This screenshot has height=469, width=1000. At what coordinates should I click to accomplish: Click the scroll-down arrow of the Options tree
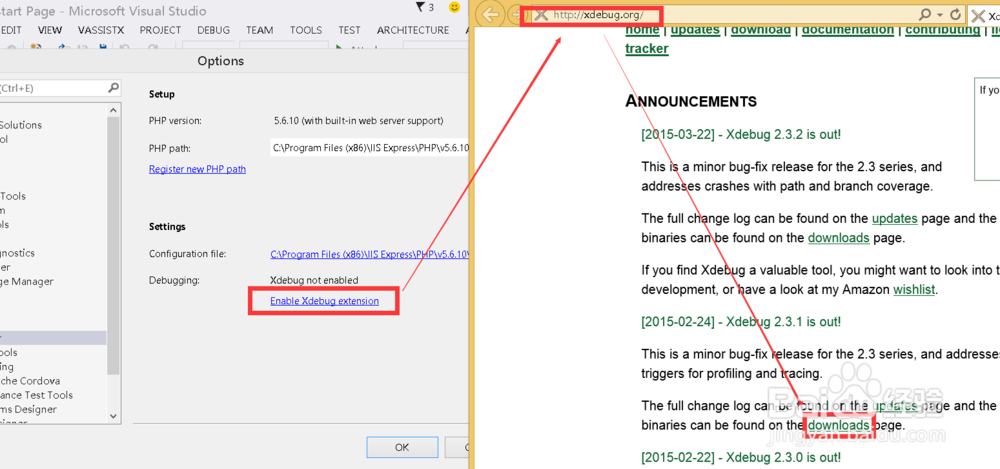click(x=114, y=415)
